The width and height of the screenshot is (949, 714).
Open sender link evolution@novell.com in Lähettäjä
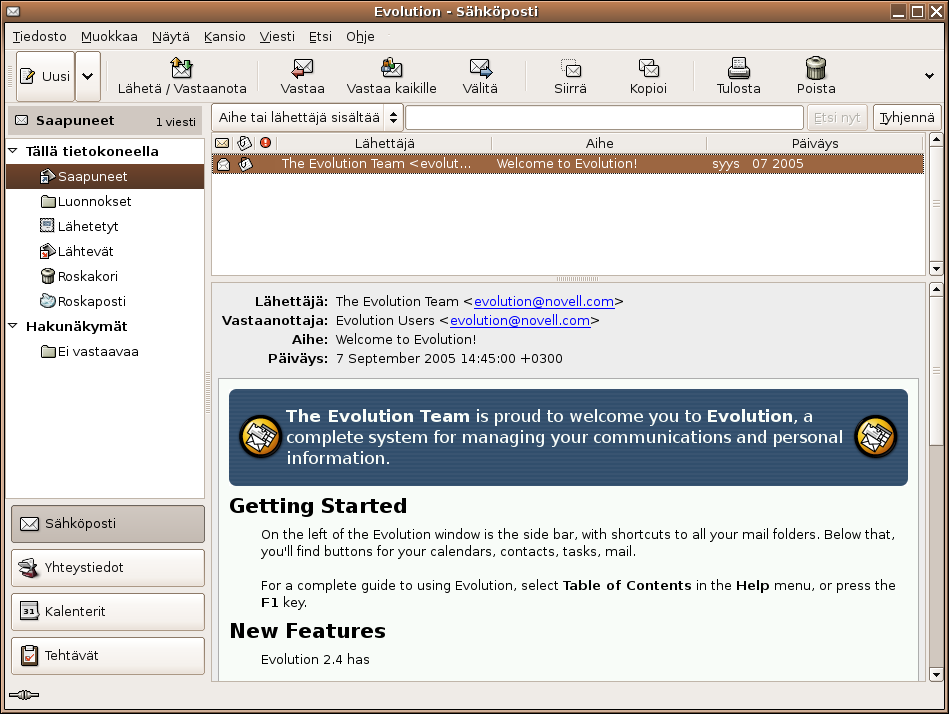(543, 301)
